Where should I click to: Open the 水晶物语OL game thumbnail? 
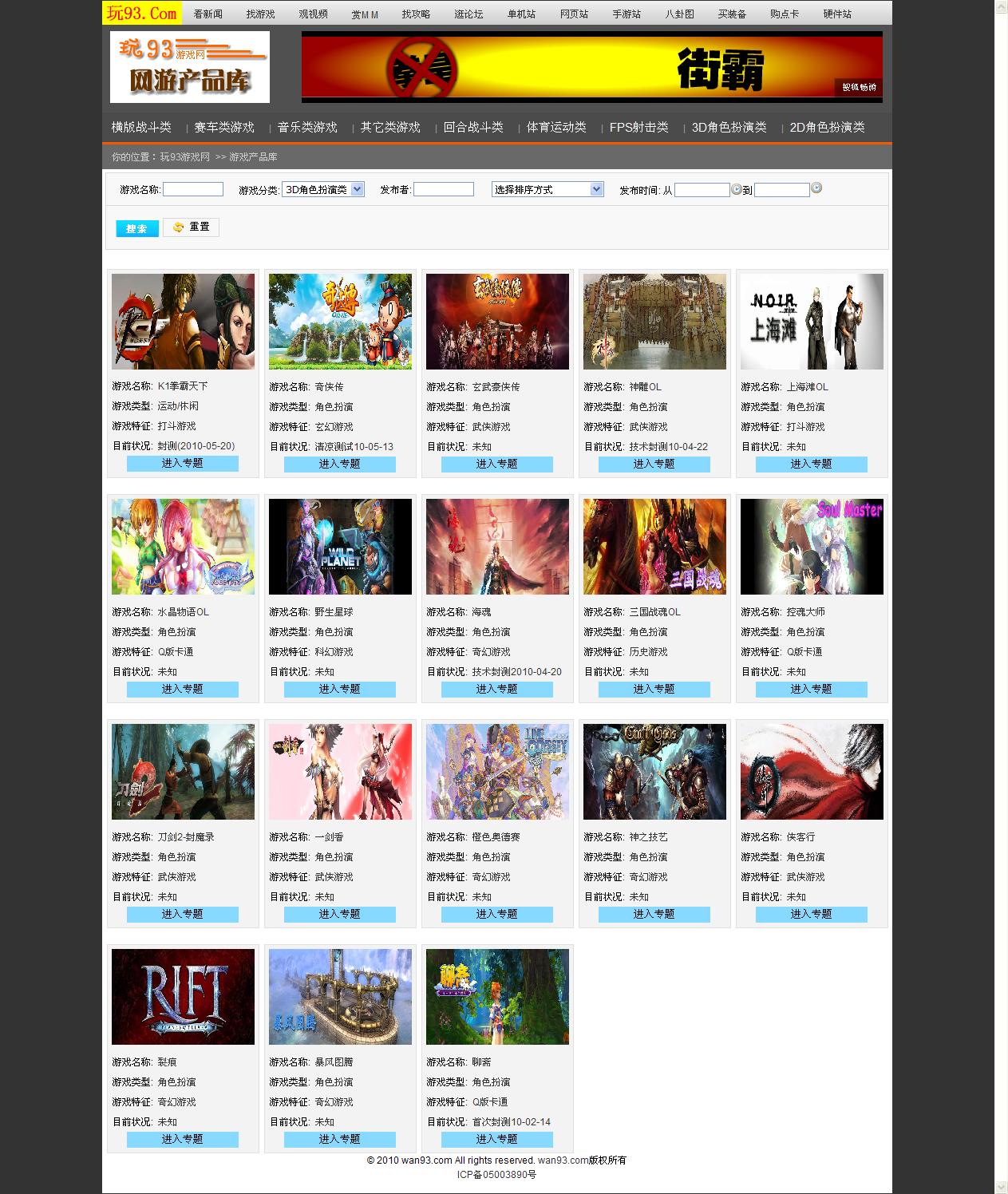click(184, 547)
